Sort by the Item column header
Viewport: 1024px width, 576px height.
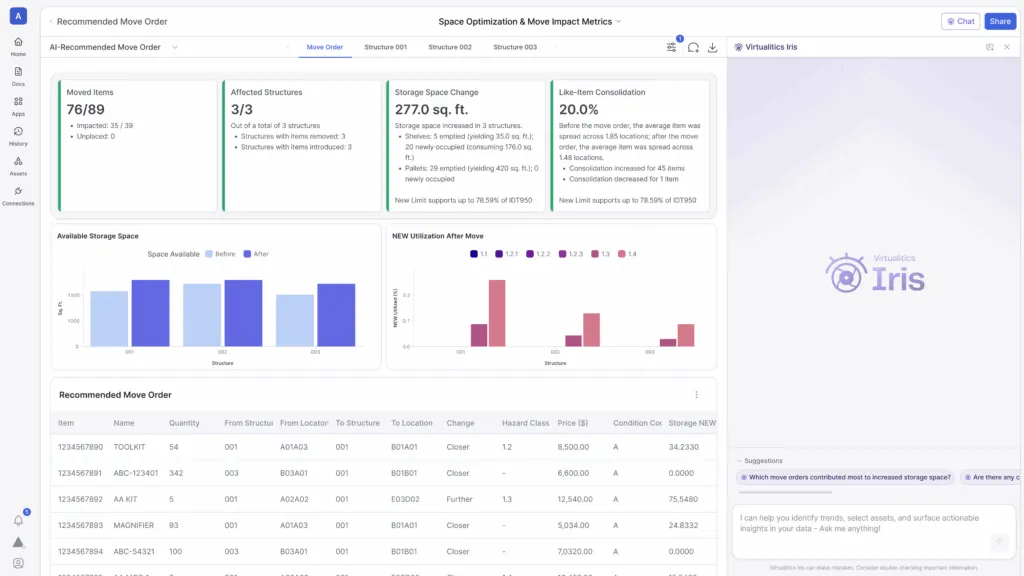[66, 423]
